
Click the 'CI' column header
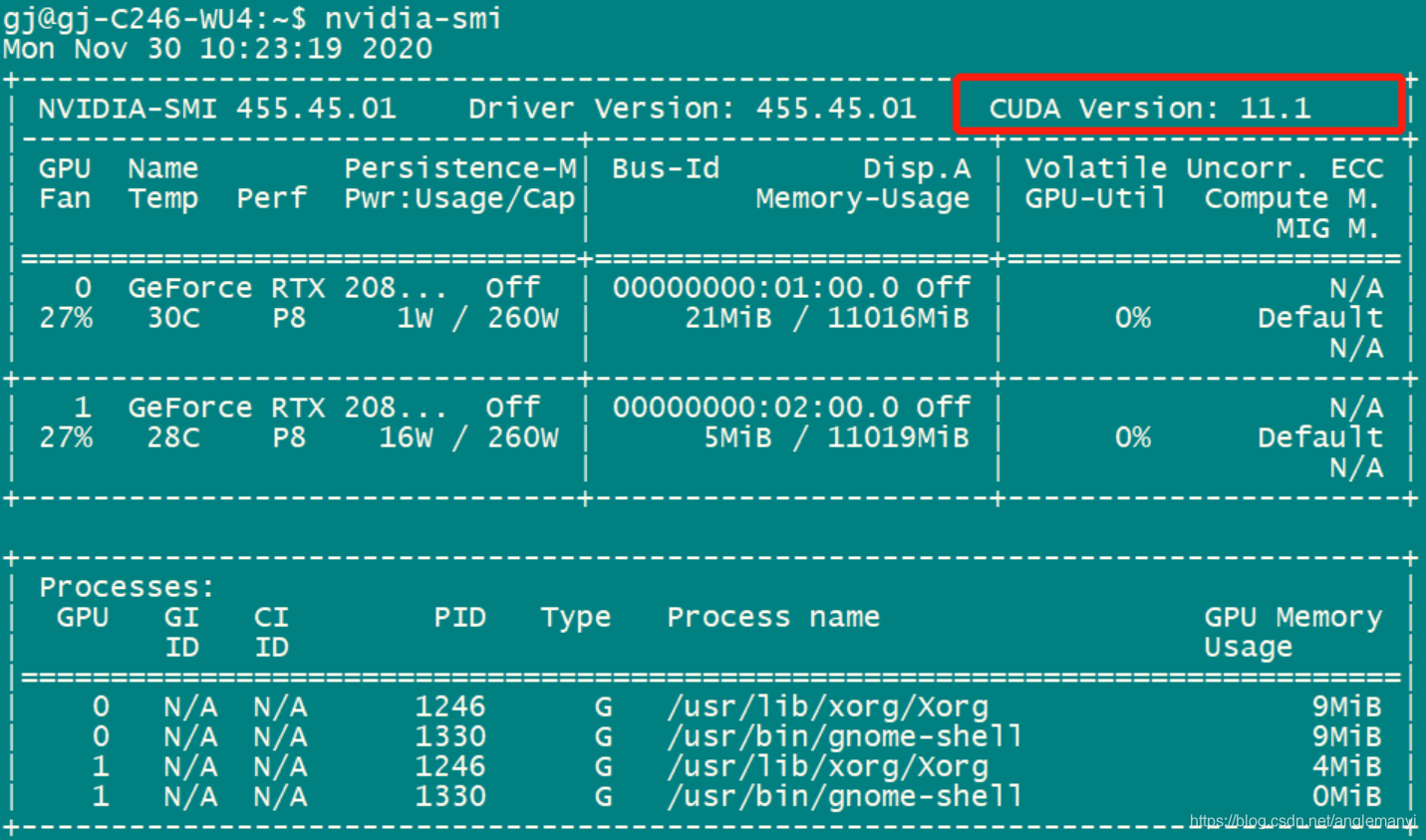271,616
